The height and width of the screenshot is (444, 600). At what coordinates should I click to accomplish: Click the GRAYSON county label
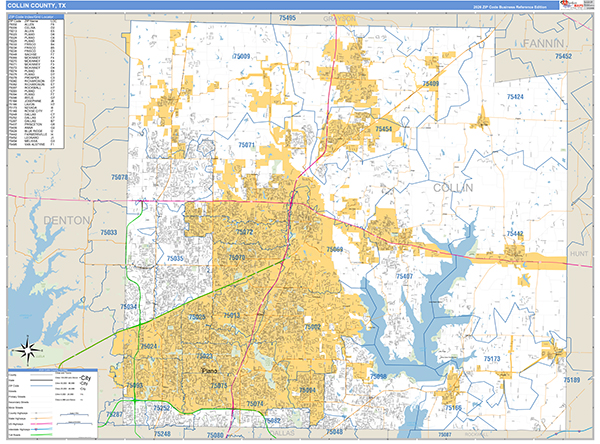(339, 18)
